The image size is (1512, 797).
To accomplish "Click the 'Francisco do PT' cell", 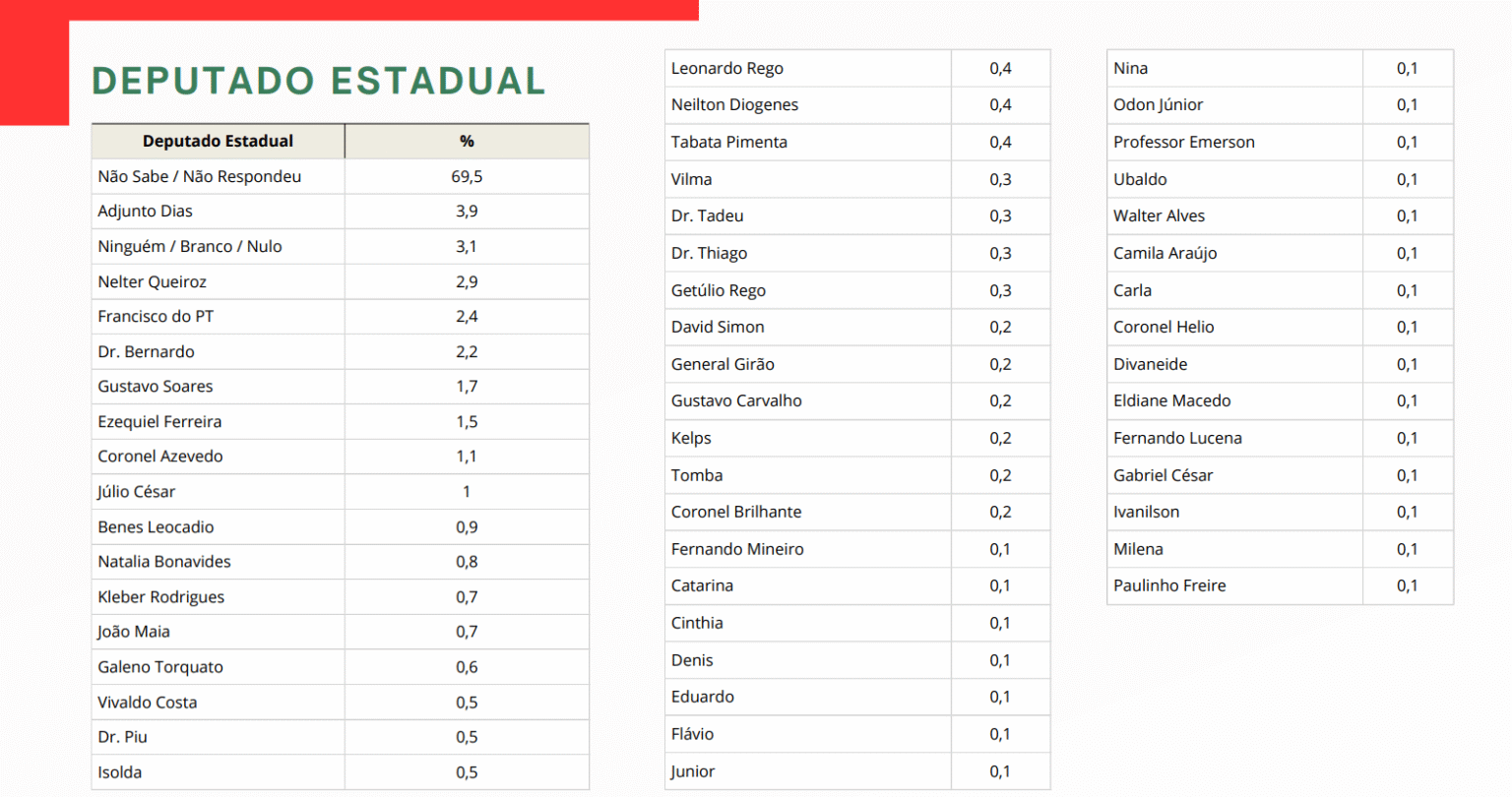I will click(x=156, y=316).
